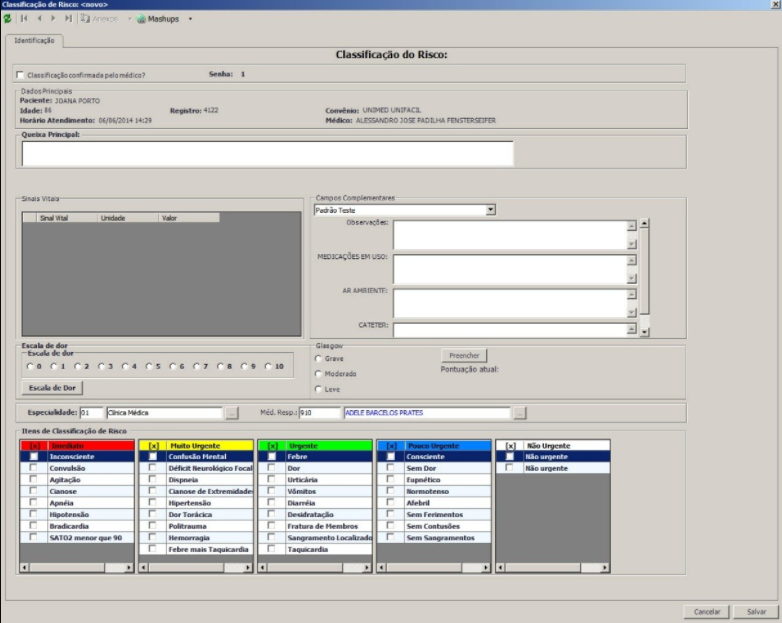Select Glasgow Leve option

[x=318, y=389]
